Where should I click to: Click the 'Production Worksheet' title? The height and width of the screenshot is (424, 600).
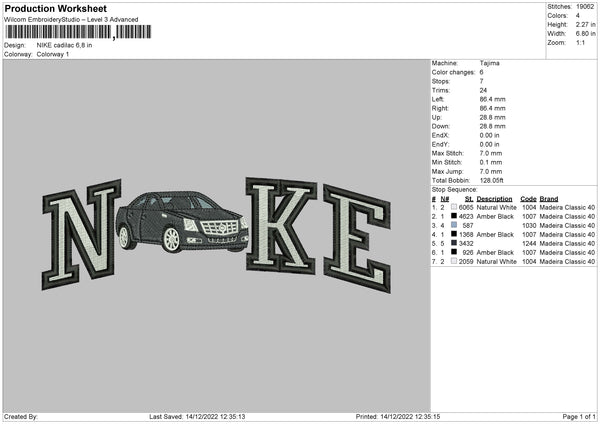tap(55, 8)
